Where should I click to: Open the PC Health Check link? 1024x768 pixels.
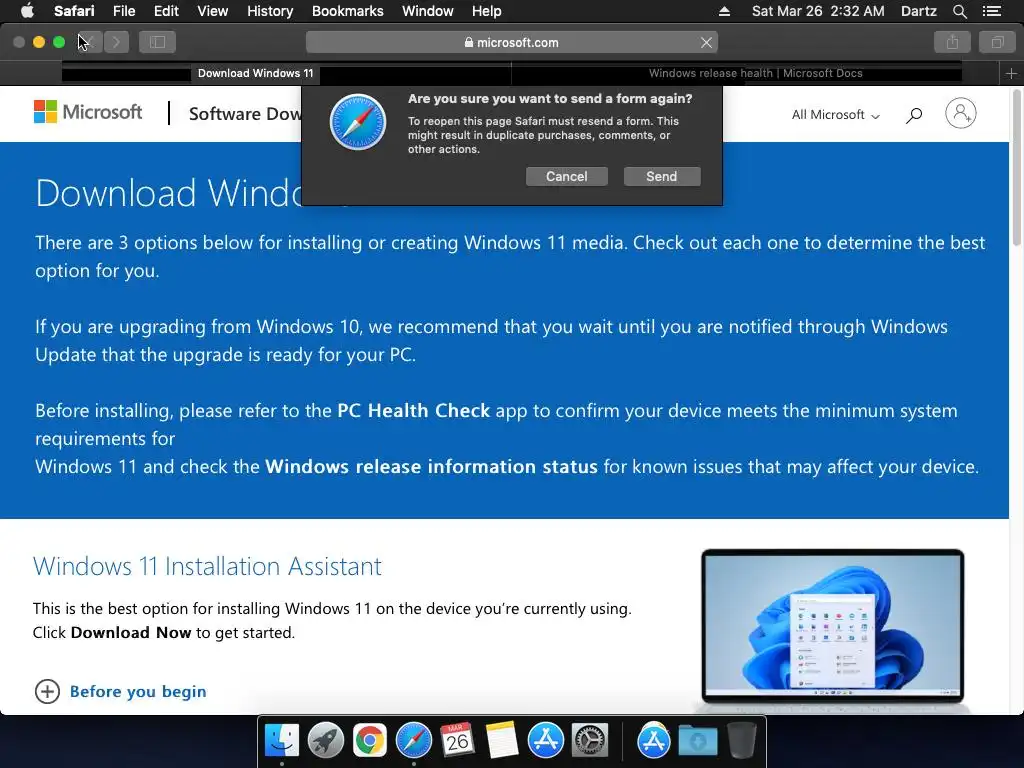coord(413,411)
